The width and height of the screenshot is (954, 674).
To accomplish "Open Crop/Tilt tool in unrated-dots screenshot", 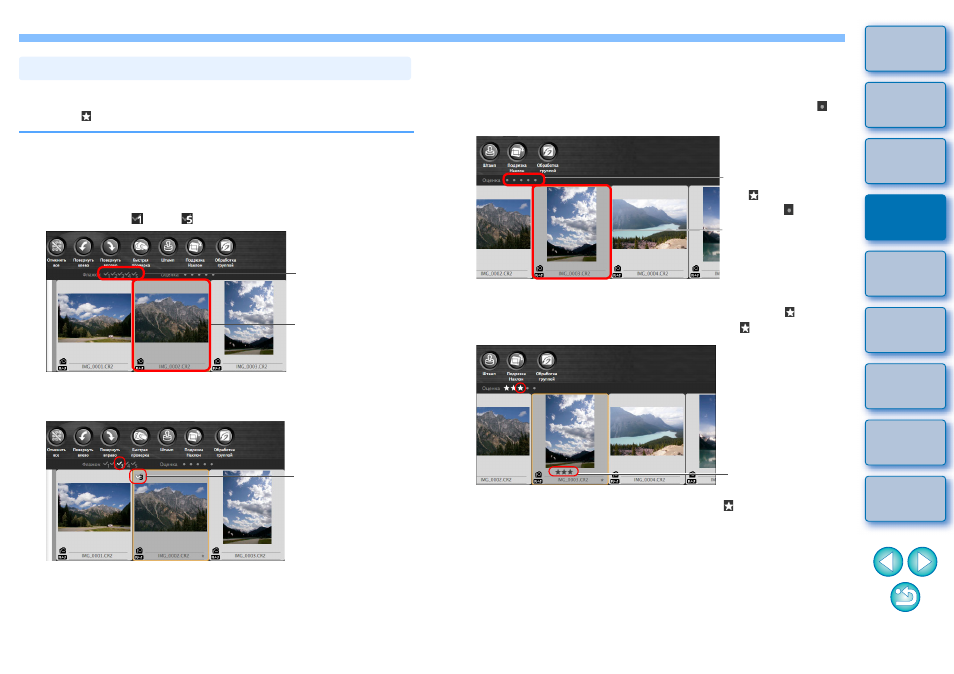I will coord(517,151).
